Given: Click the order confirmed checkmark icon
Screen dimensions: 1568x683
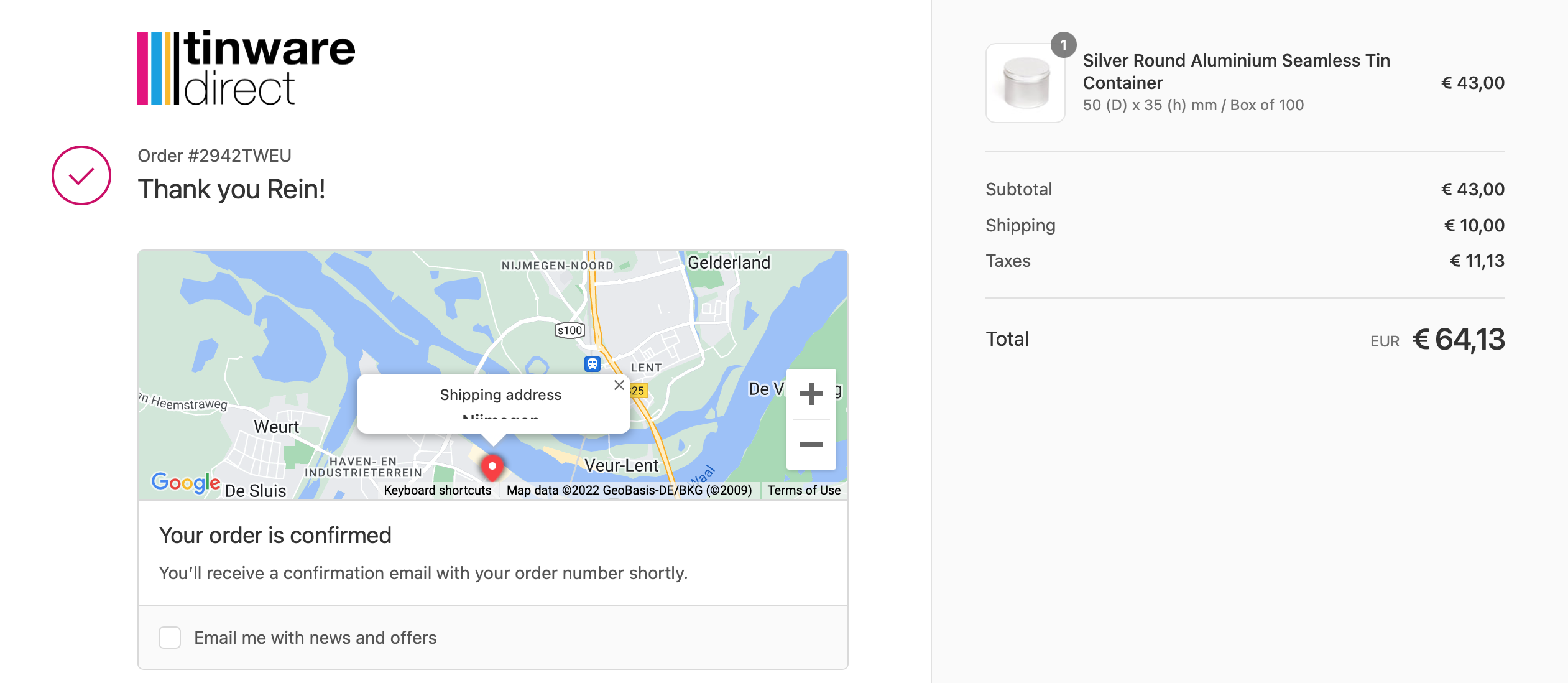Looking at the screenshot, I should tap(81, 176).
